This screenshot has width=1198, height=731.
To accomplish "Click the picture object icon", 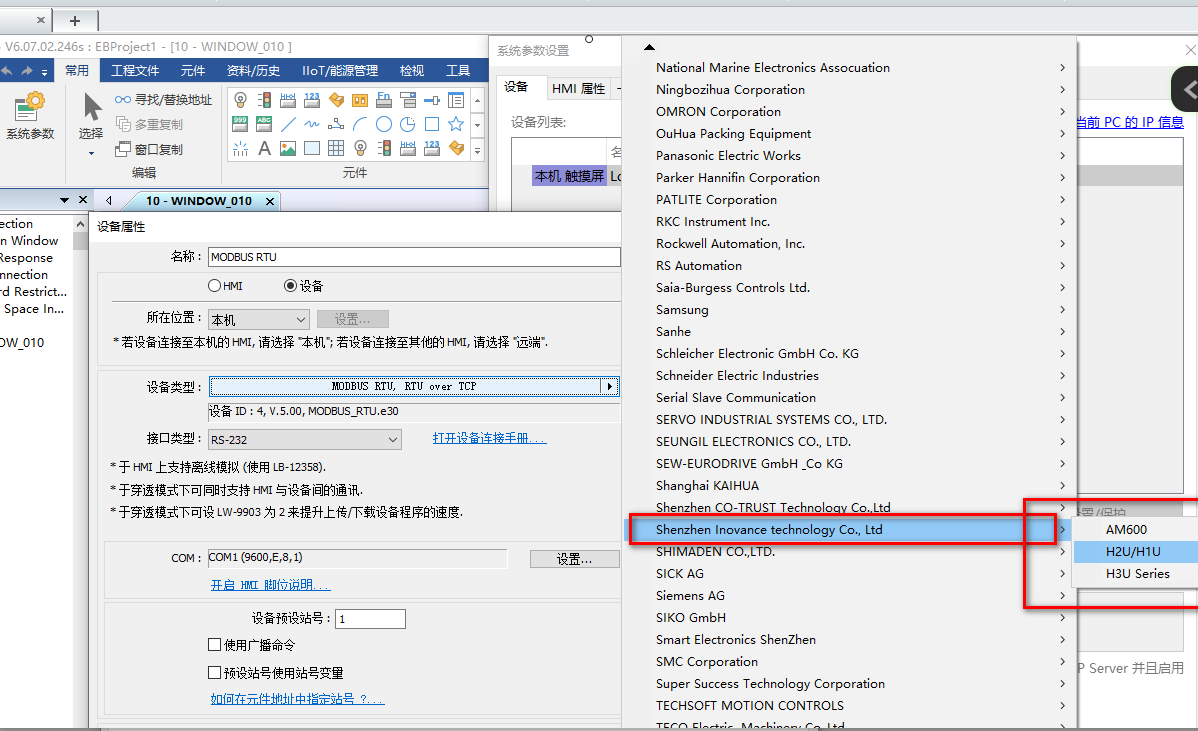I will (288, 148).
